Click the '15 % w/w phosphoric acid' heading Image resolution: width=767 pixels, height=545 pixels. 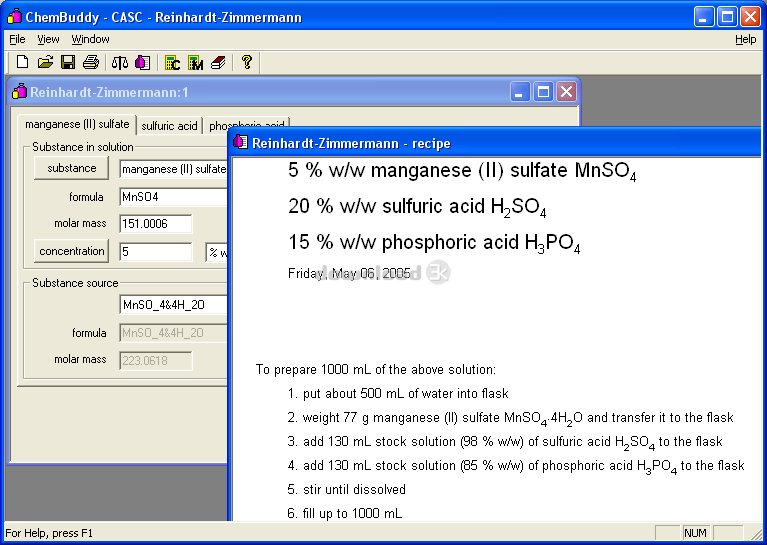point(434,243)
